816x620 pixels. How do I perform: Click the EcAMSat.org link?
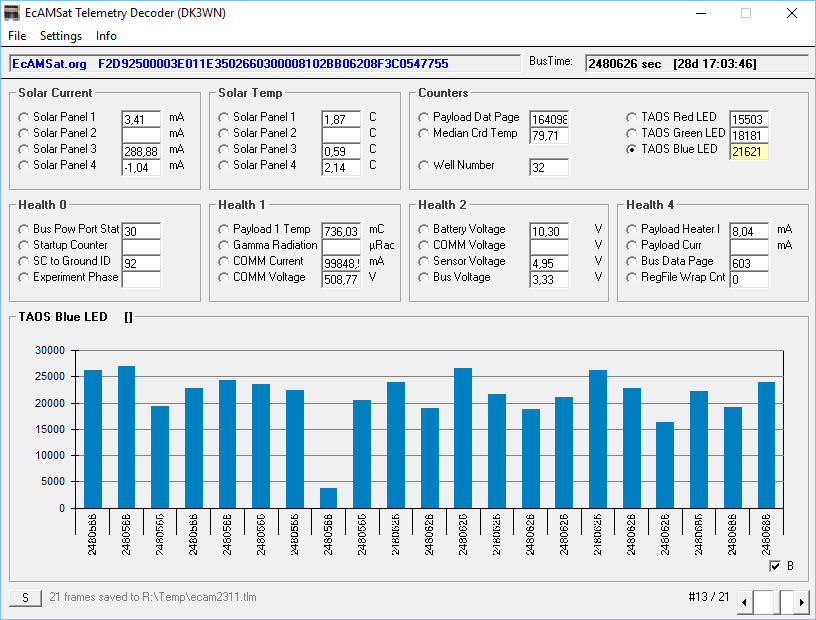48,64
